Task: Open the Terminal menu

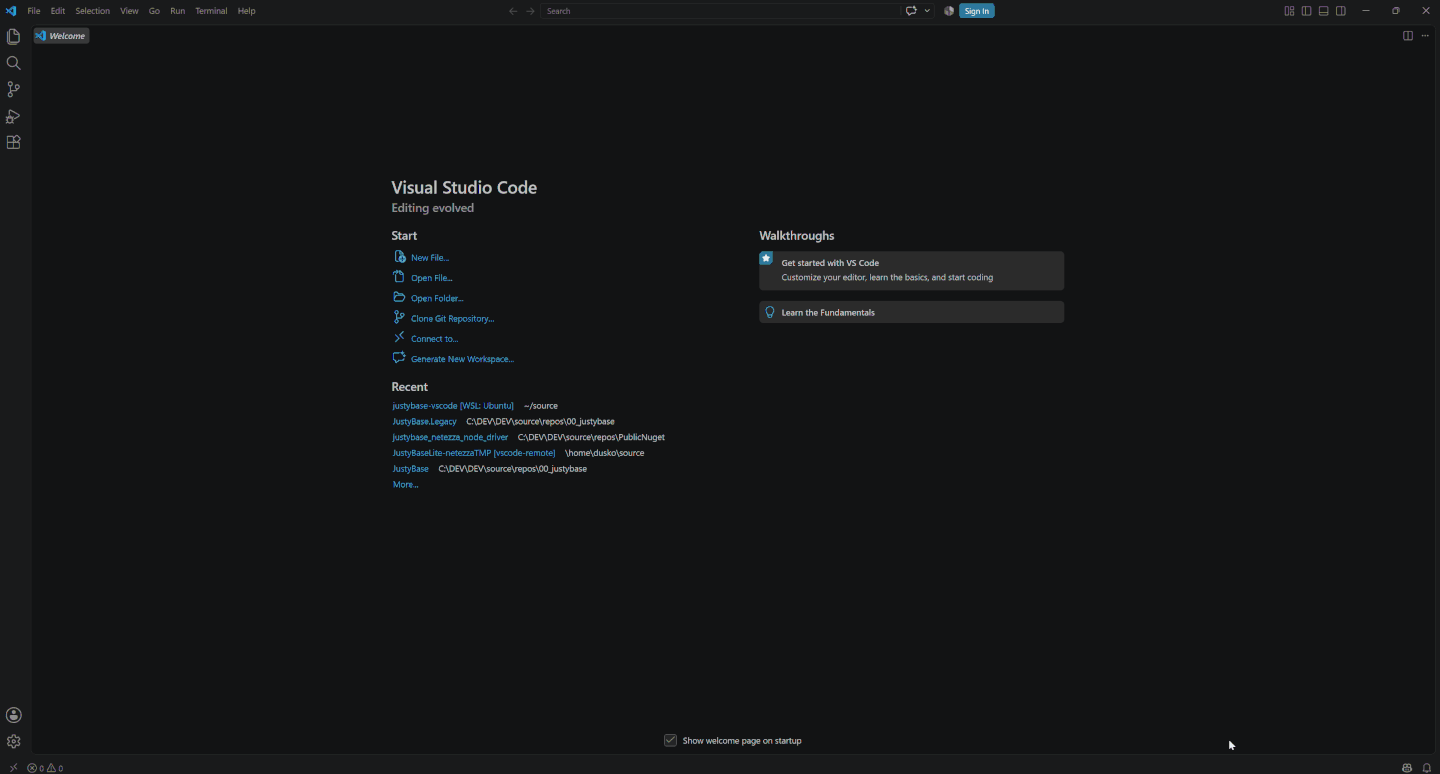Action: 211,11
